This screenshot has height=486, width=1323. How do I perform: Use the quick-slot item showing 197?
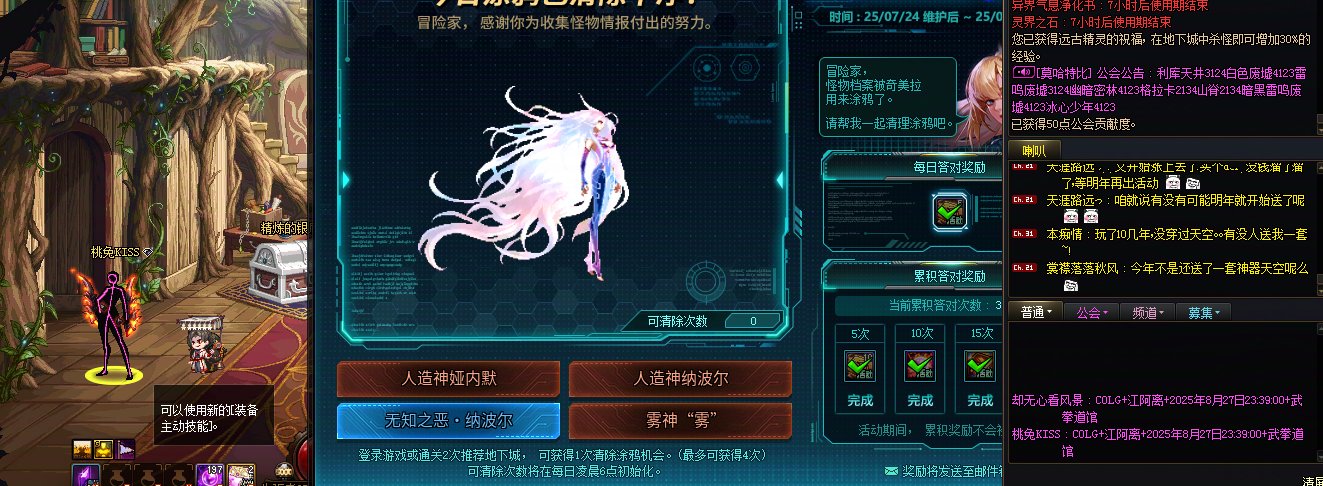click(x=212, y=474)
